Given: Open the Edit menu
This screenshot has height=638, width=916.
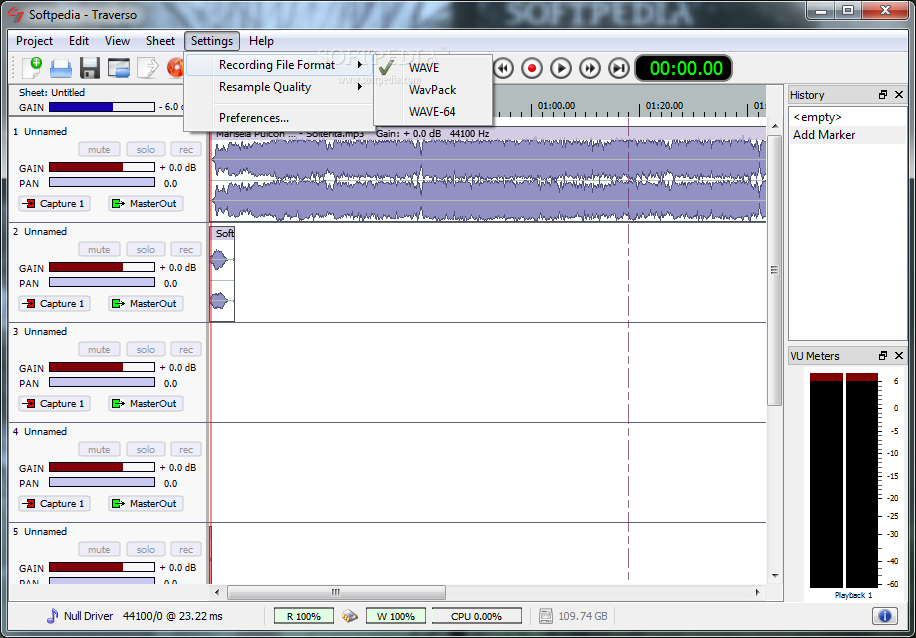Looking at the screenshot, I should pyautogui.click(x=79, y=41).
